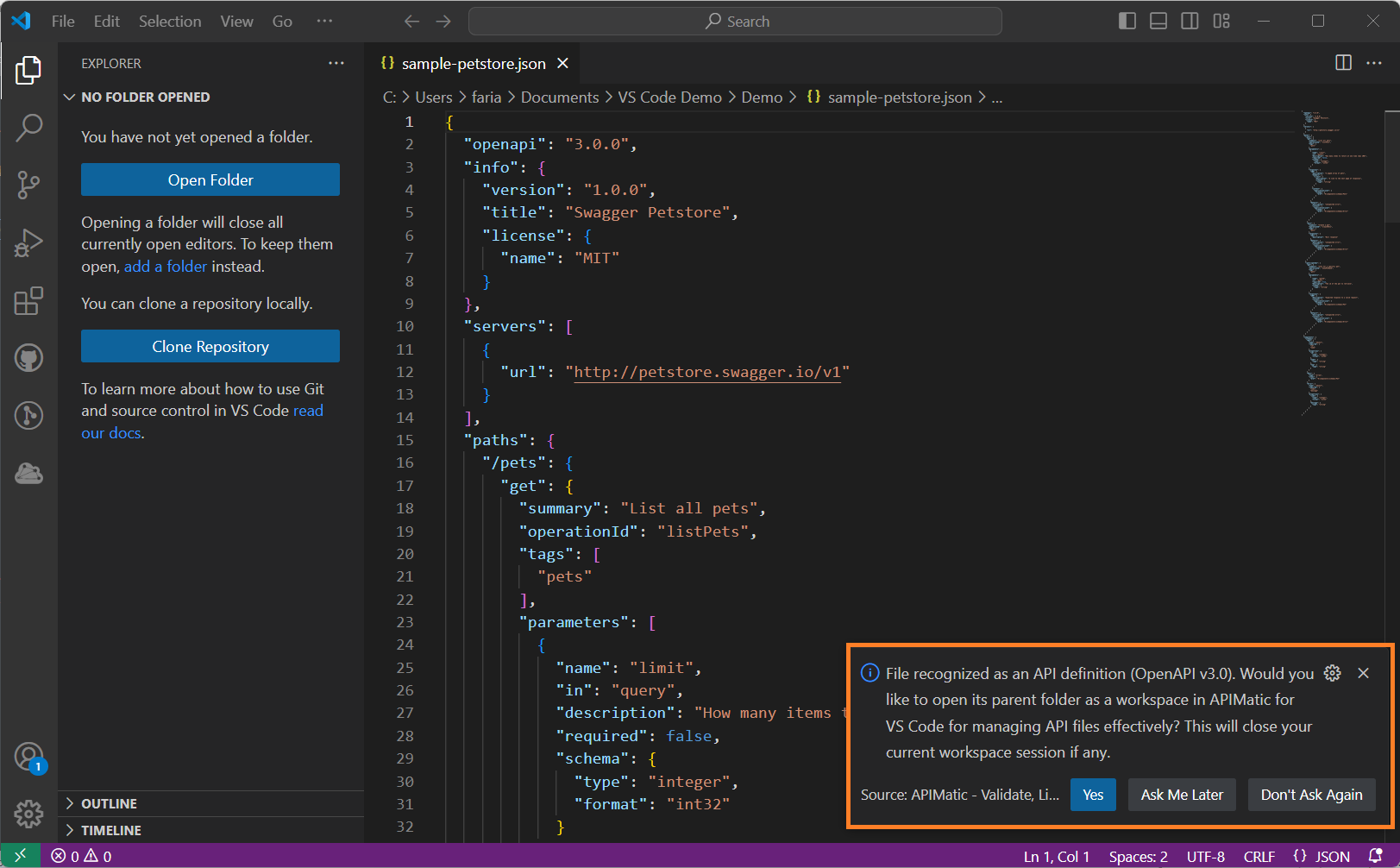Open the Run and Debug view
Image resolution: width=1400 pixels, height=868 pixels.
click(x=28, y=242)
